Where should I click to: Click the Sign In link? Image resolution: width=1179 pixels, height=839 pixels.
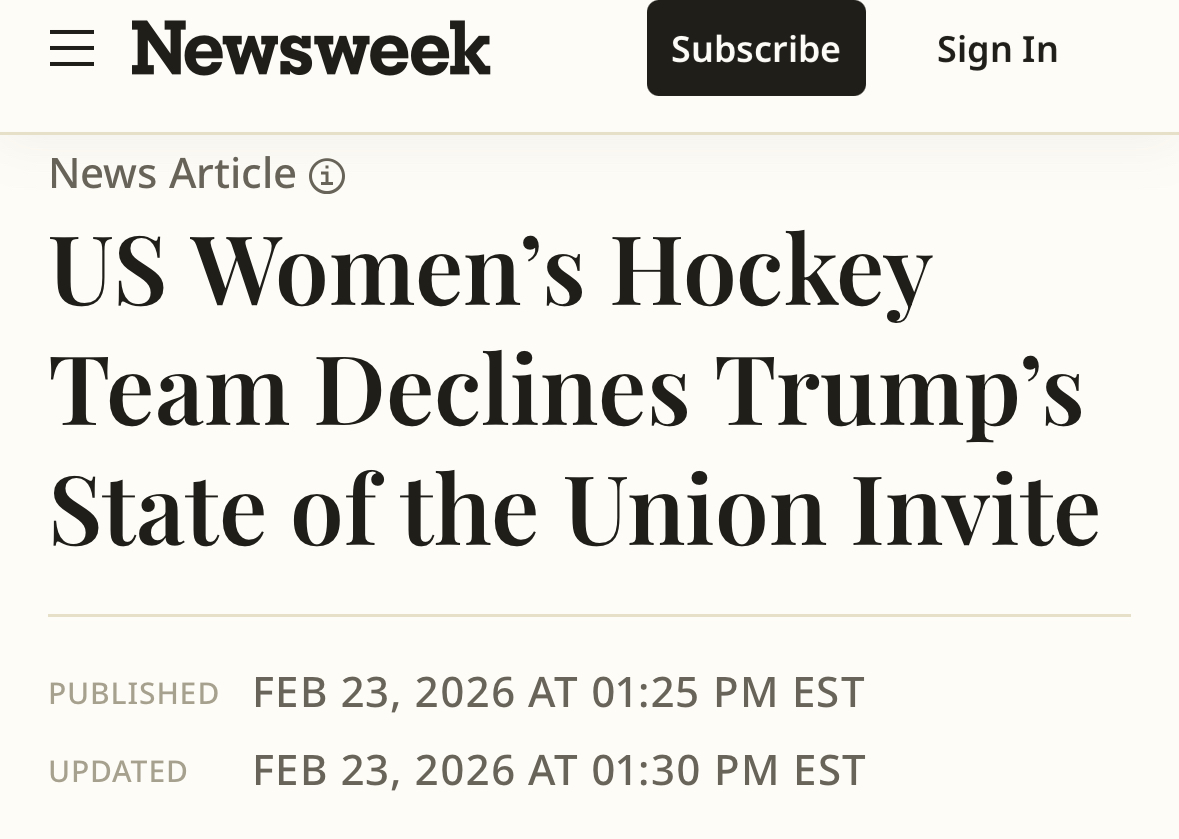click(997, 49)
